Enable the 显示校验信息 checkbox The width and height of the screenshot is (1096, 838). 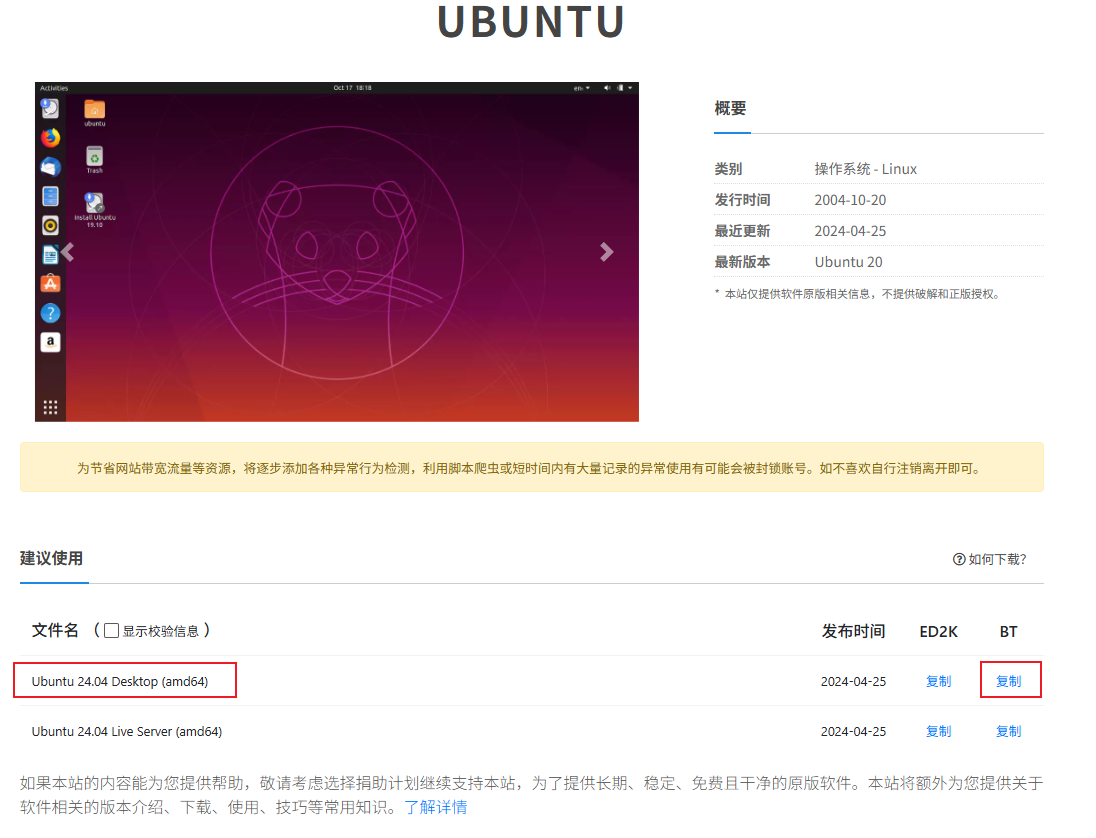pyautogui.click(x=111, y=630)
